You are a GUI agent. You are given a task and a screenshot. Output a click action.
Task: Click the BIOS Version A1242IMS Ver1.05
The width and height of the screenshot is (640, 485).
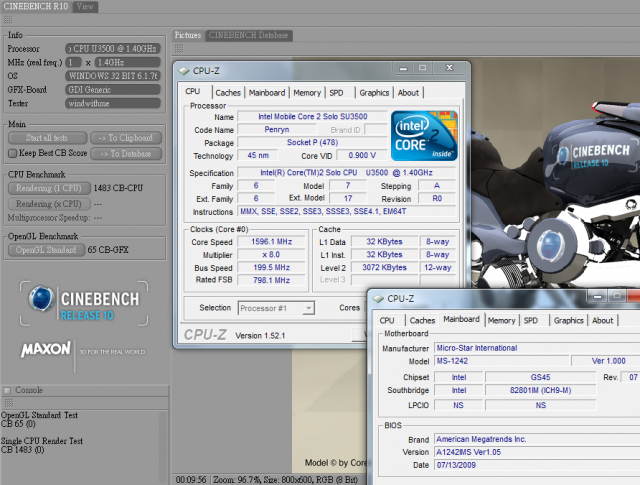[537, 452]
